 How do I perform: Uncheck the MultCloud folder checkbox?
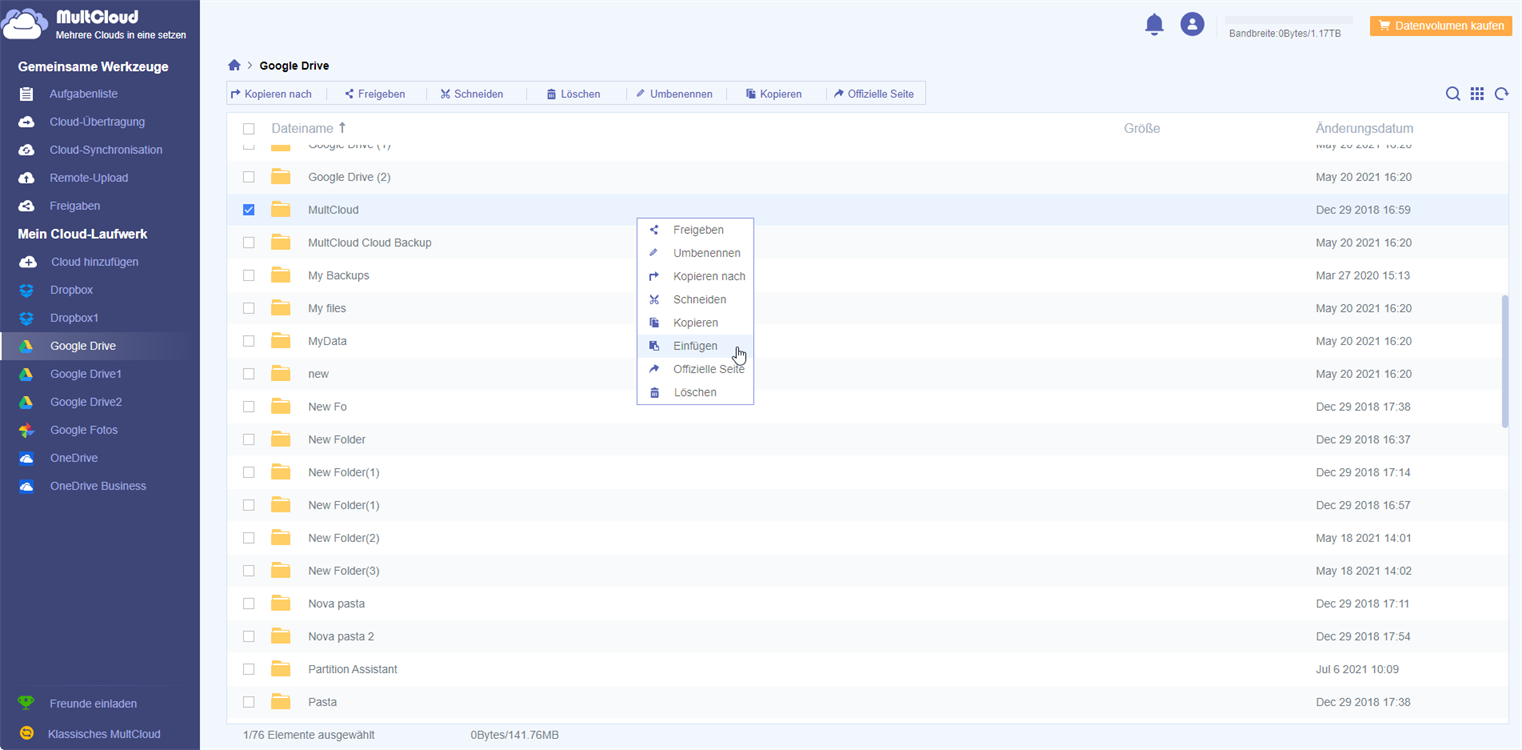[x=249, y=210]
